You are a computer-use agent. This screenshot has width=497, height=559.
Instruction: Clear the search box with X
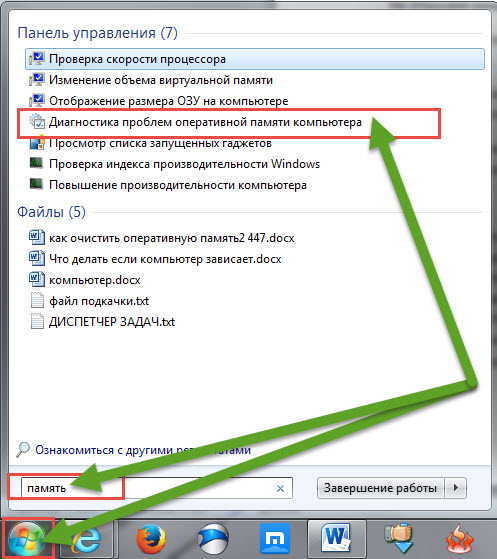click(x=281, y=488)
